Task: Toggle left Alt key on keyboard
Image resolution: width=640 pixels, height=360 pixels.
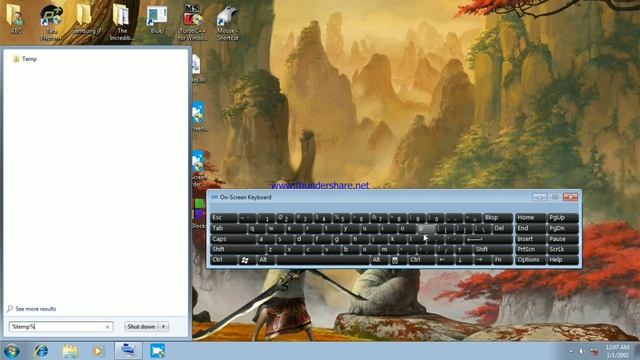Action: click(266, 260)
